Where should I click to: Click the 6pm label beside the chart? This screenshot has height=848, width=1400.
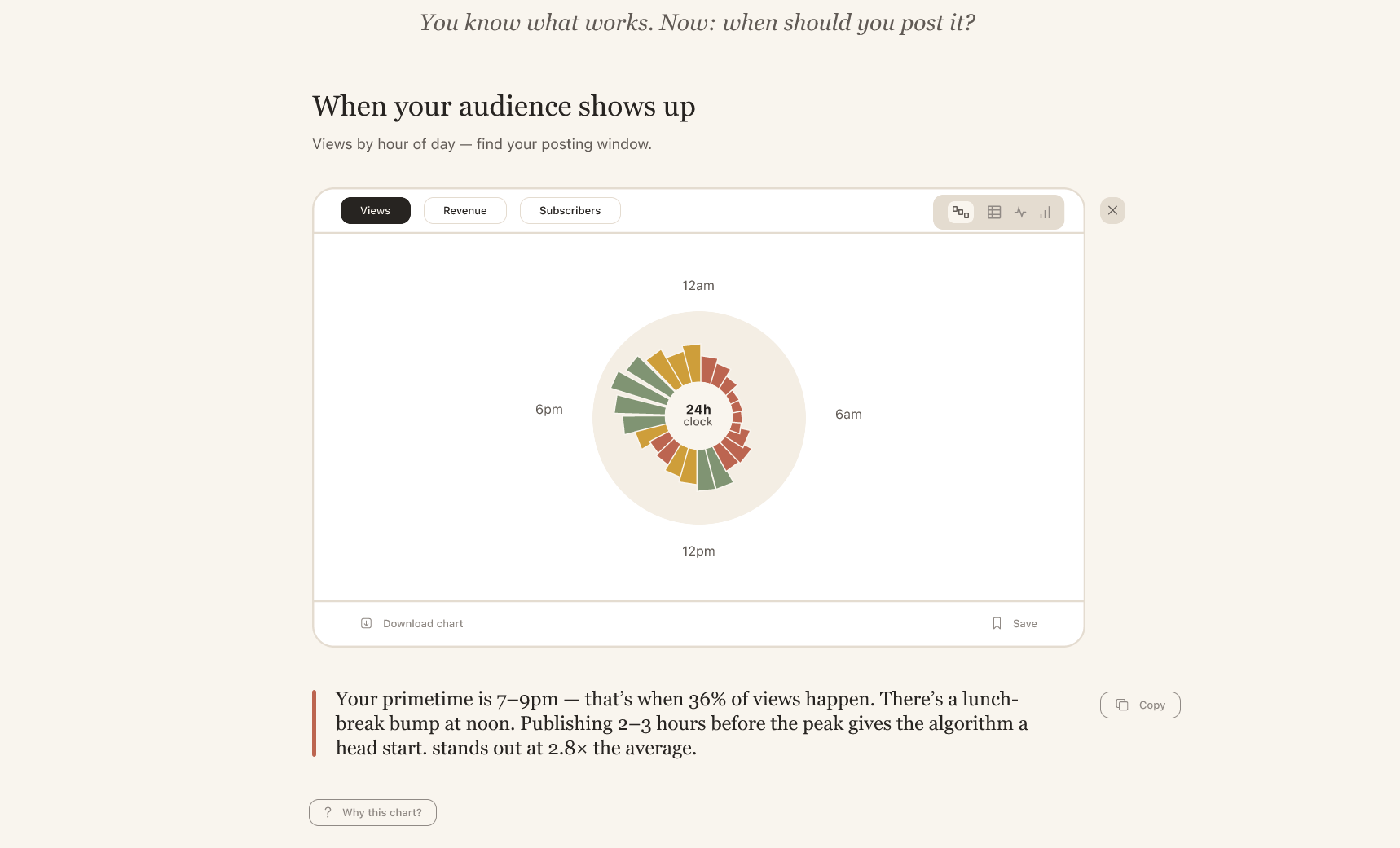(x=549, y=409)
